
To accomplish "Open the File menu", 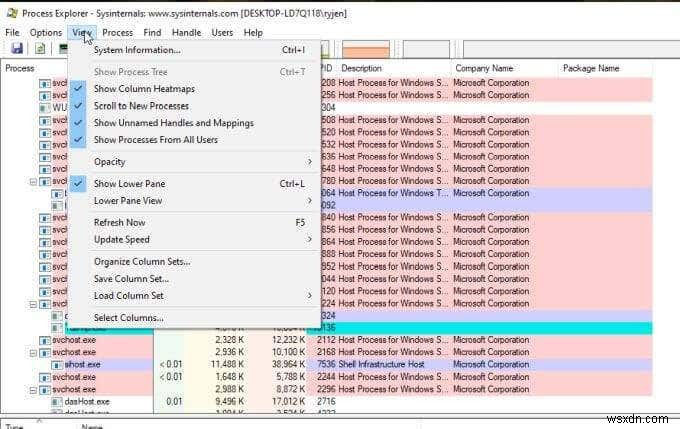I will click(x=12, y=33).
